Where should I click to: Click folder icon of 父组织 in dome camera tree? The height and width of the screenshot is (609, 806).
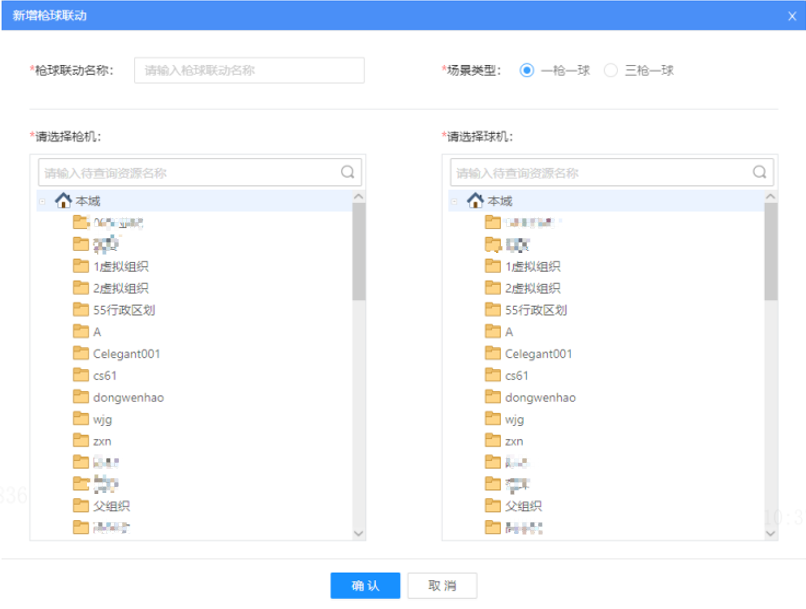(492, 506)
